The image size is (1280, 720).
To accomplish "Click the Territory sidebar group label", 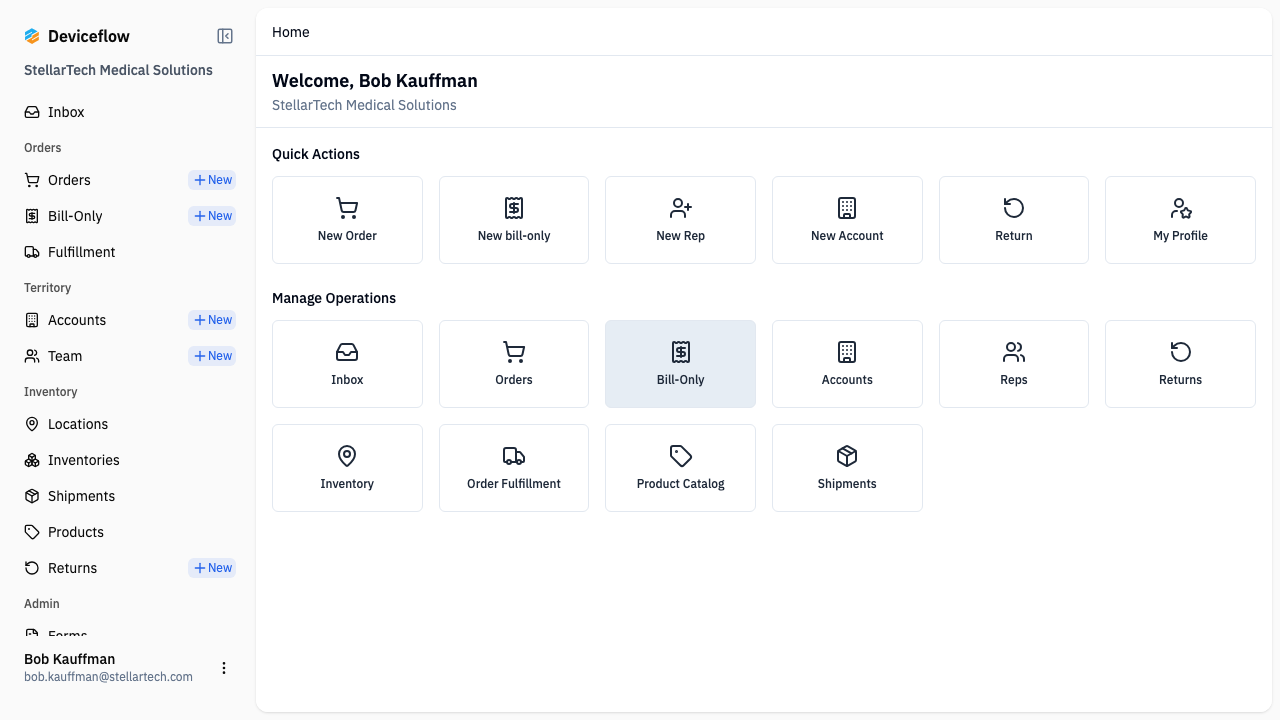I will click(x=47, y=288).
